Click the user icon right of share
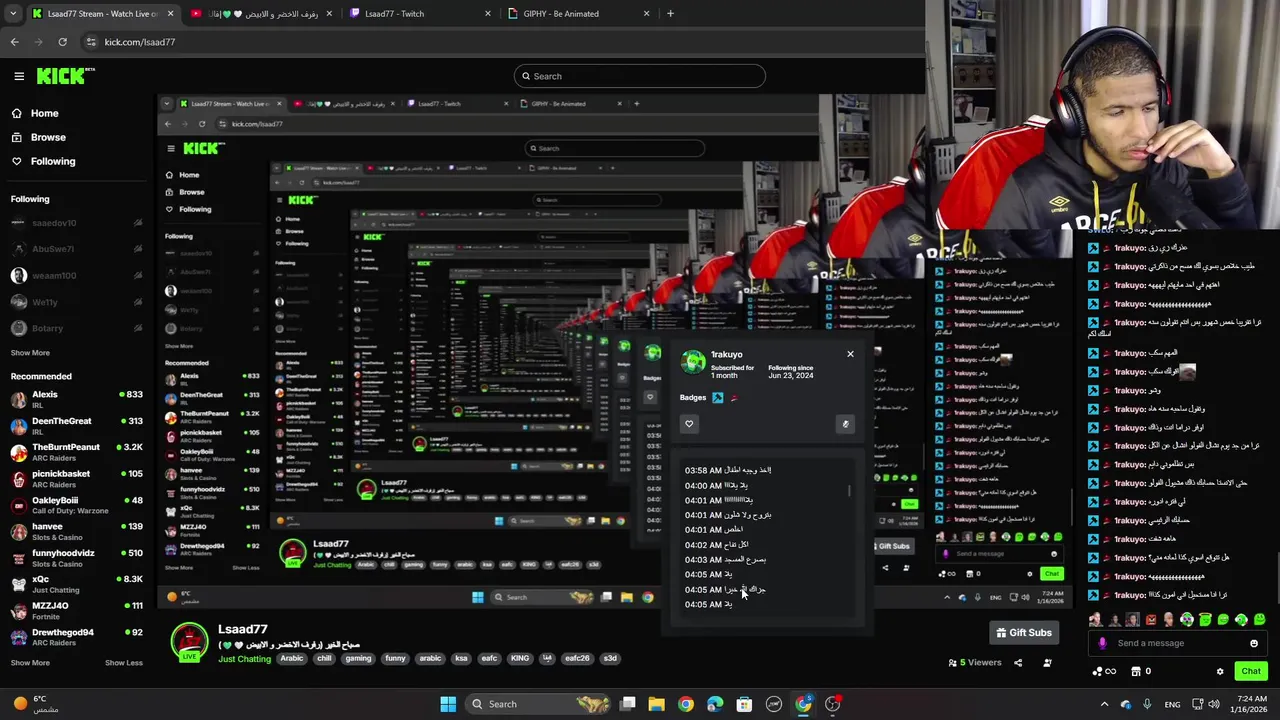The height and width of the screenshot is (720, 1280). point(1047,662)
